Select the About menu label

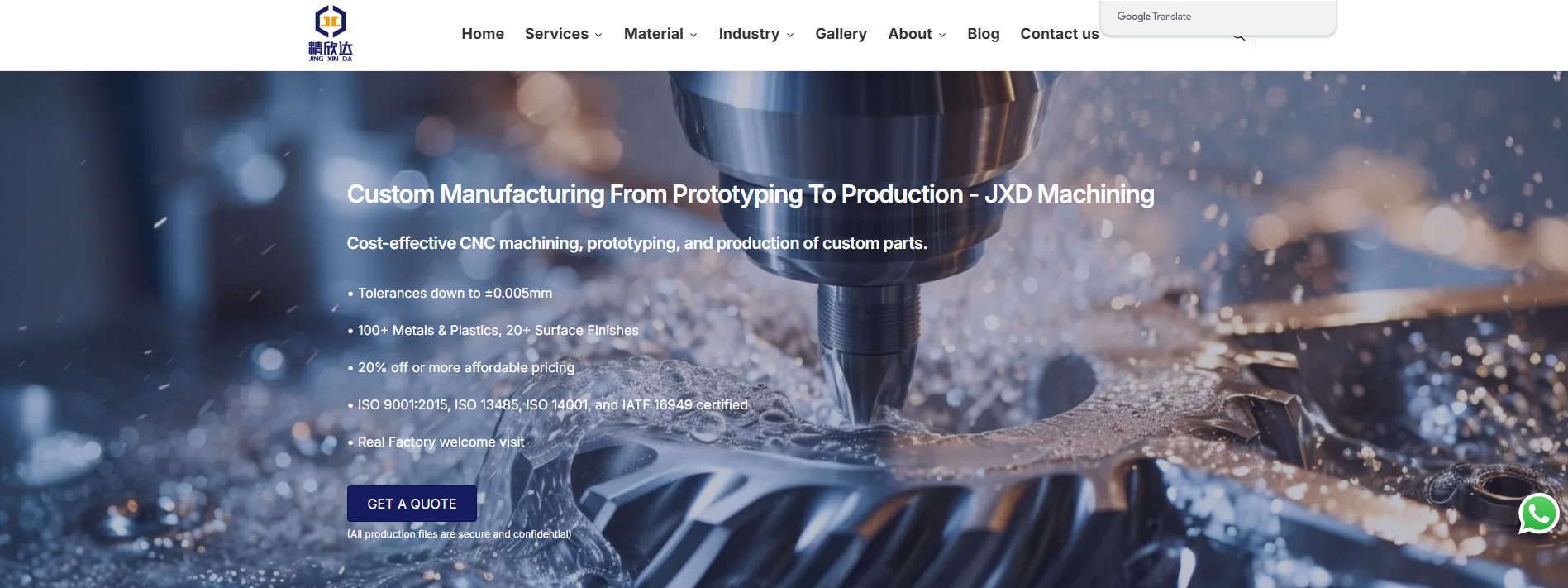click(x=909, y=34)
